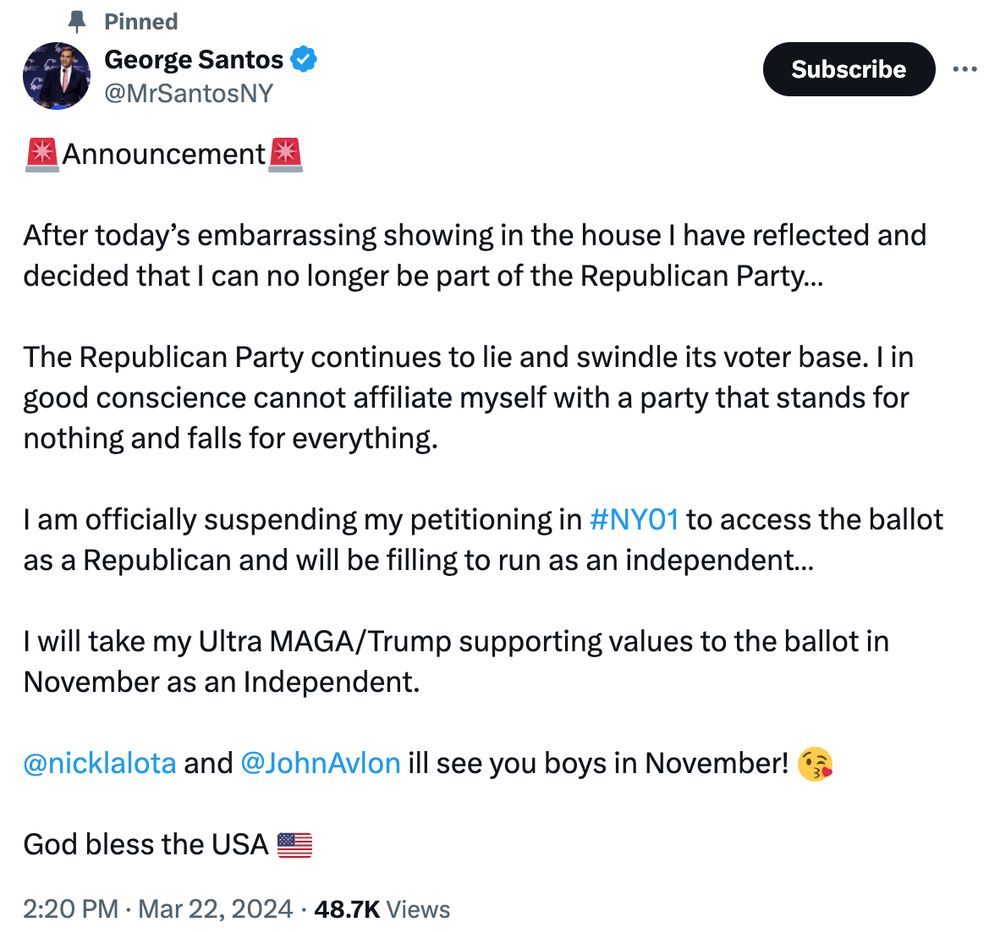
Task: Click the Pinned label text
Action: [x=141, y=22]
